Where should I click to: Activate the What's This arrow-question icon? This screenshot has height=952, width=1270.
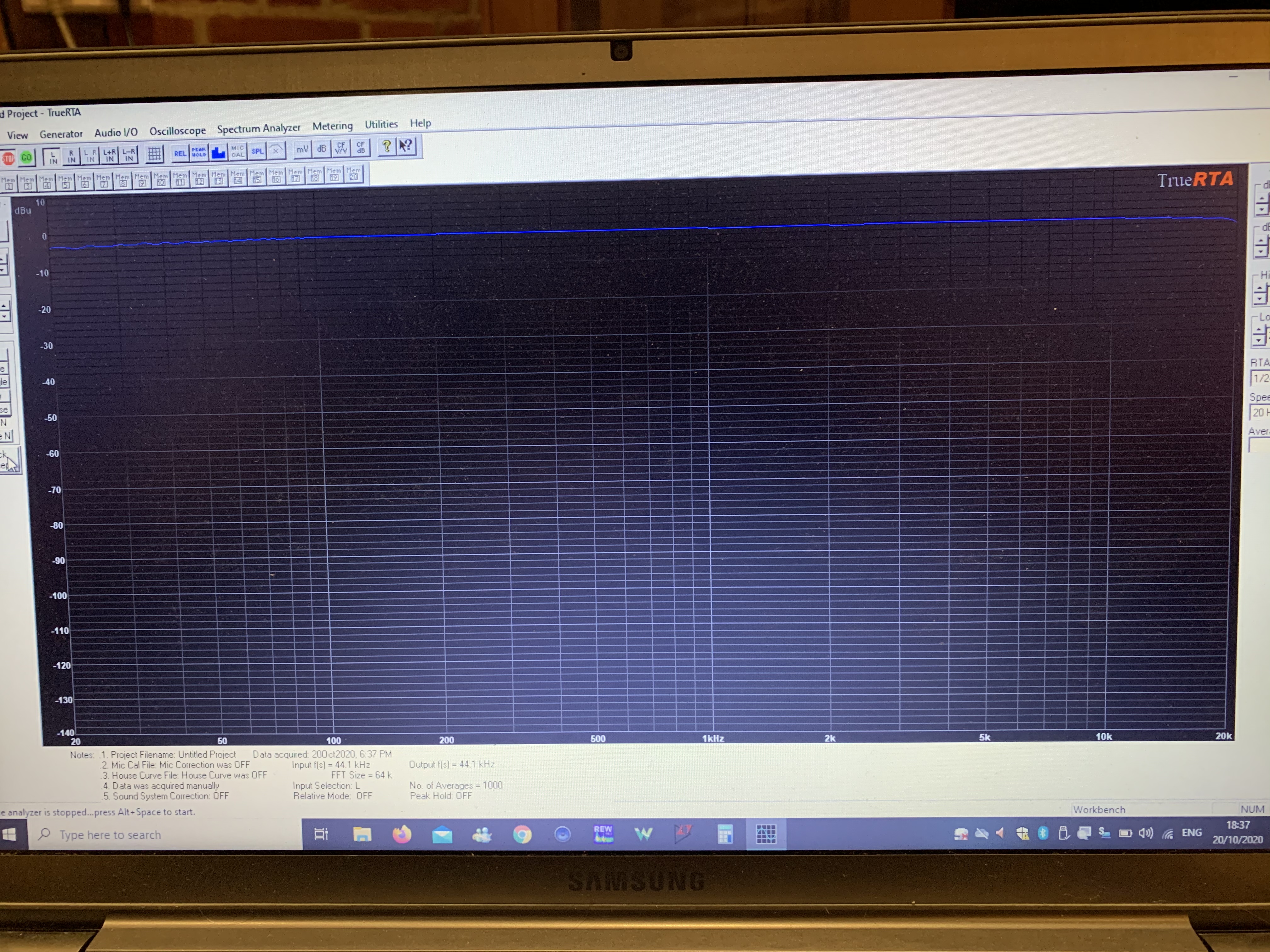click(x=407, y=146)
